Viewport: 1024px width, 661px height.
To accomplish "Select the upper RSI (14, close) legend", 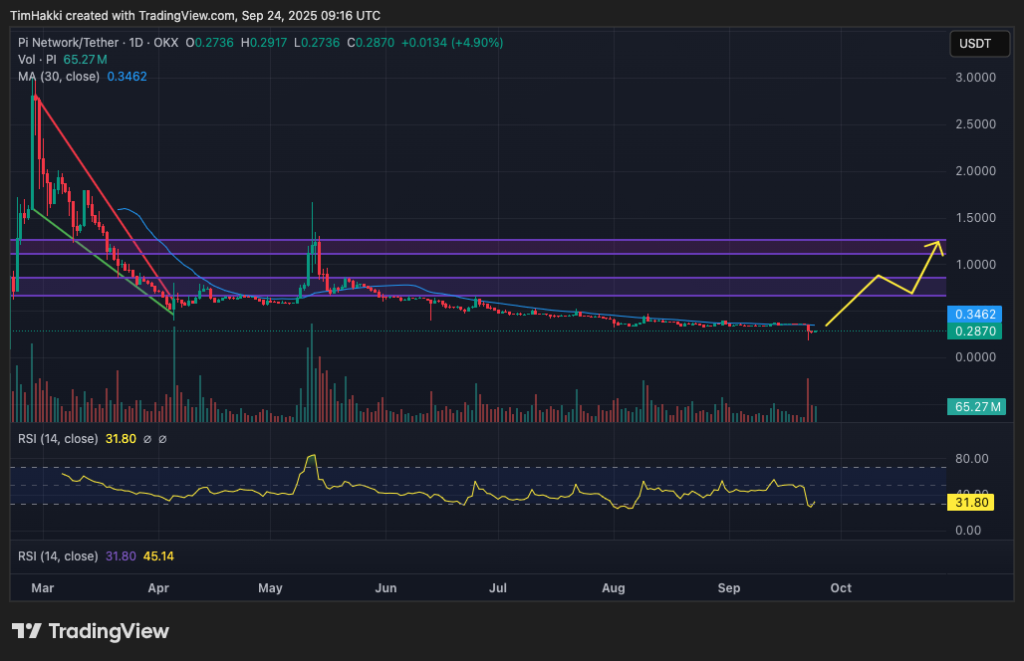I will 57,439.
